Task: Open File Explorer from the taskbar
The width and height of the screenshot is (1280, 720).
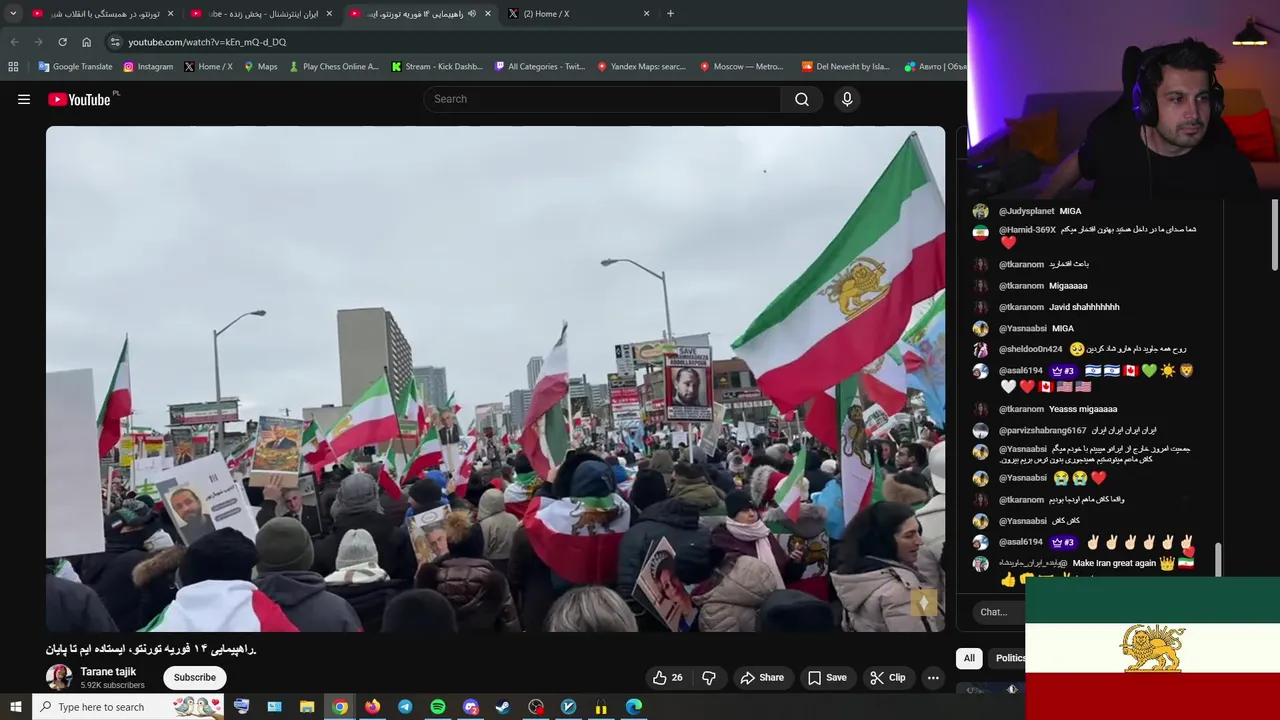Action: tap(307, 707)
